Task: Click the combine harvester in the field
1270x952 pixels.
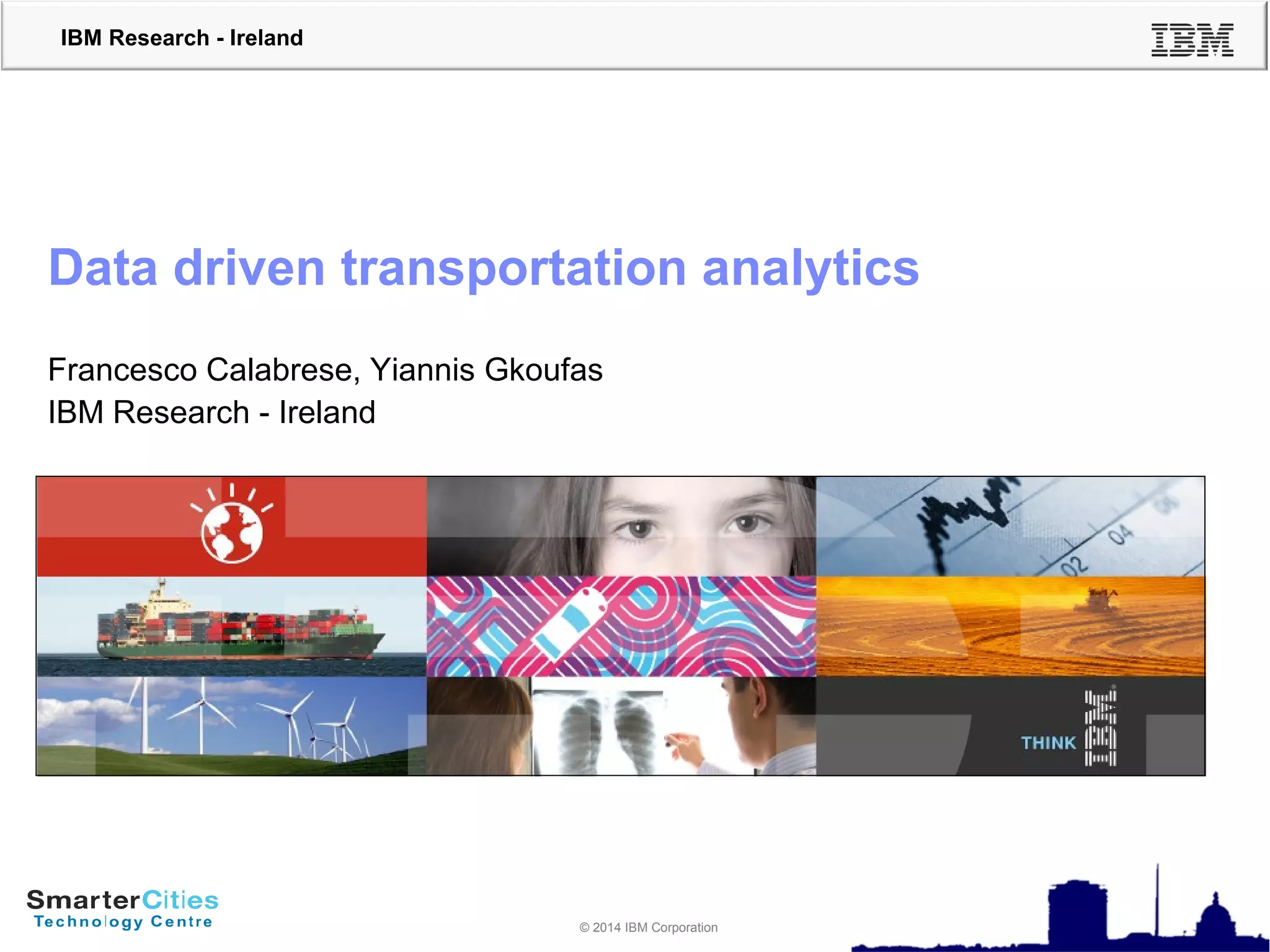Action: click(1098, 599)
